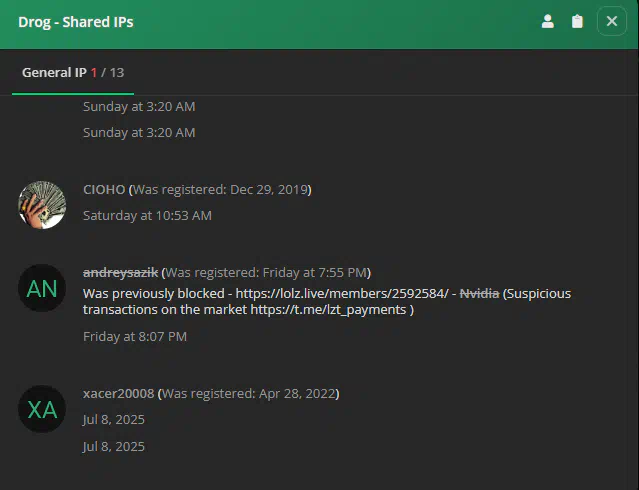Open the strikethrough andreysazik username
This screenshot has height=490, width=639.
[x=120, y=272]
